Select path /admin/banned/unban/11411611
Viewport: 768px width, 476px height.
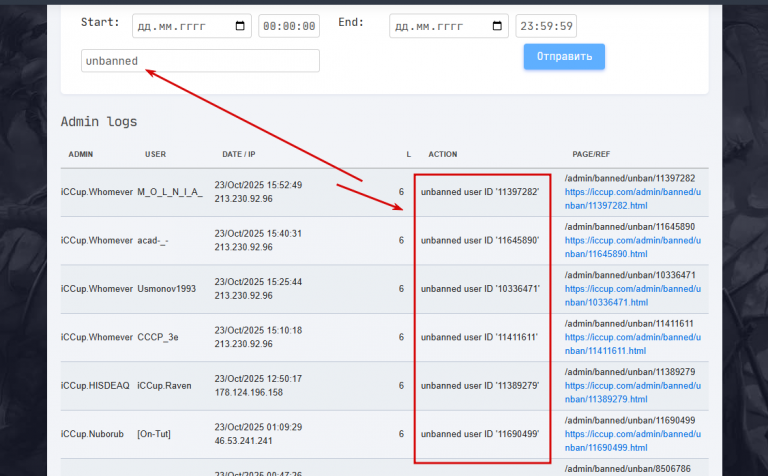click(629, 324)
